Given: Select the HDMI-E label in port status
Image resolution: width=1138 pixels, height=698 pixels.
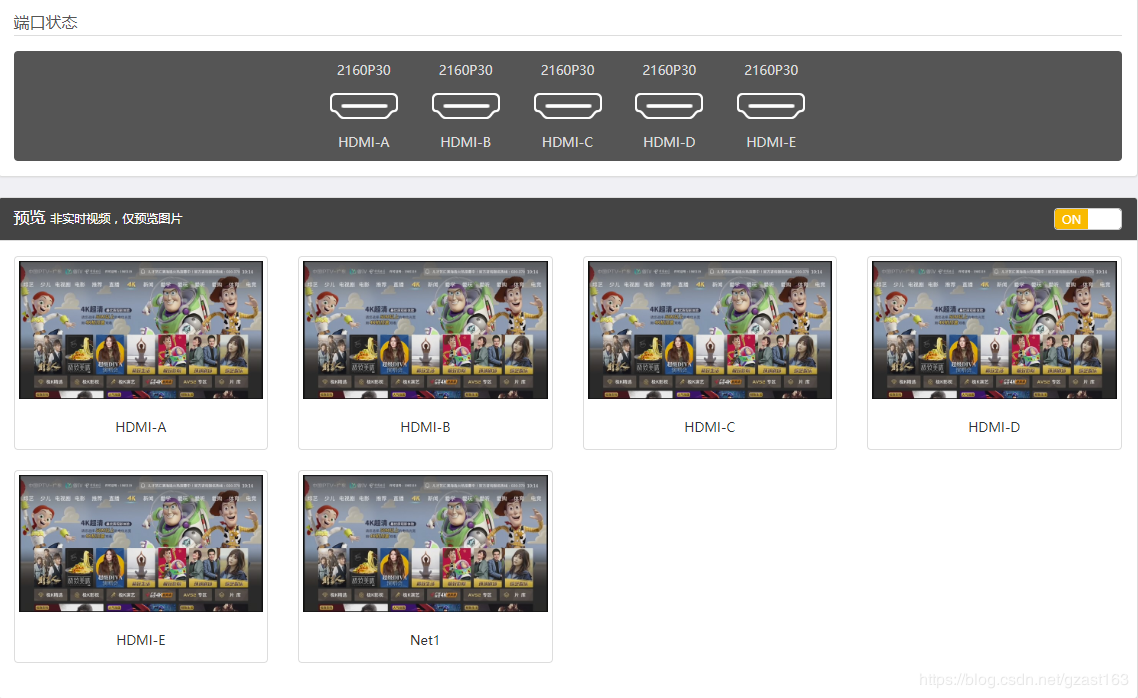Looking at the screenshot, I should [x=771, y=142].
